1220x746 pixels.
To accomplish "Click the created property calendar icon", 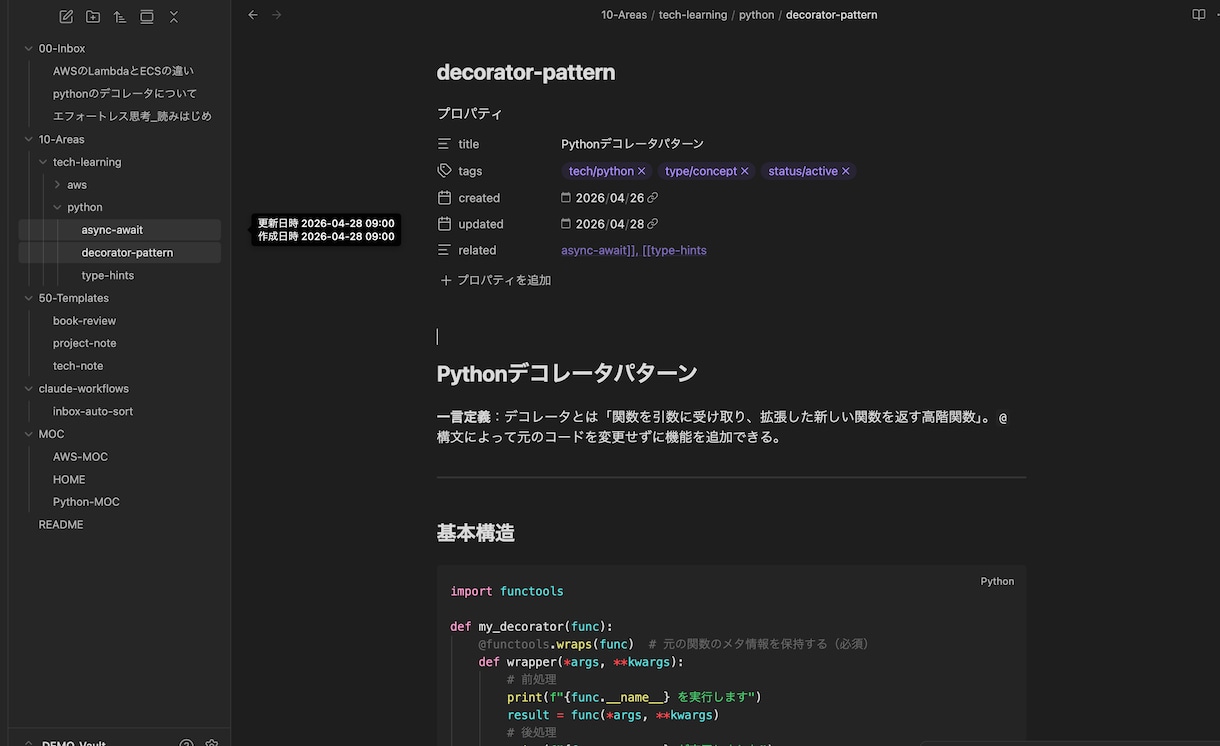I will [445, 198].
